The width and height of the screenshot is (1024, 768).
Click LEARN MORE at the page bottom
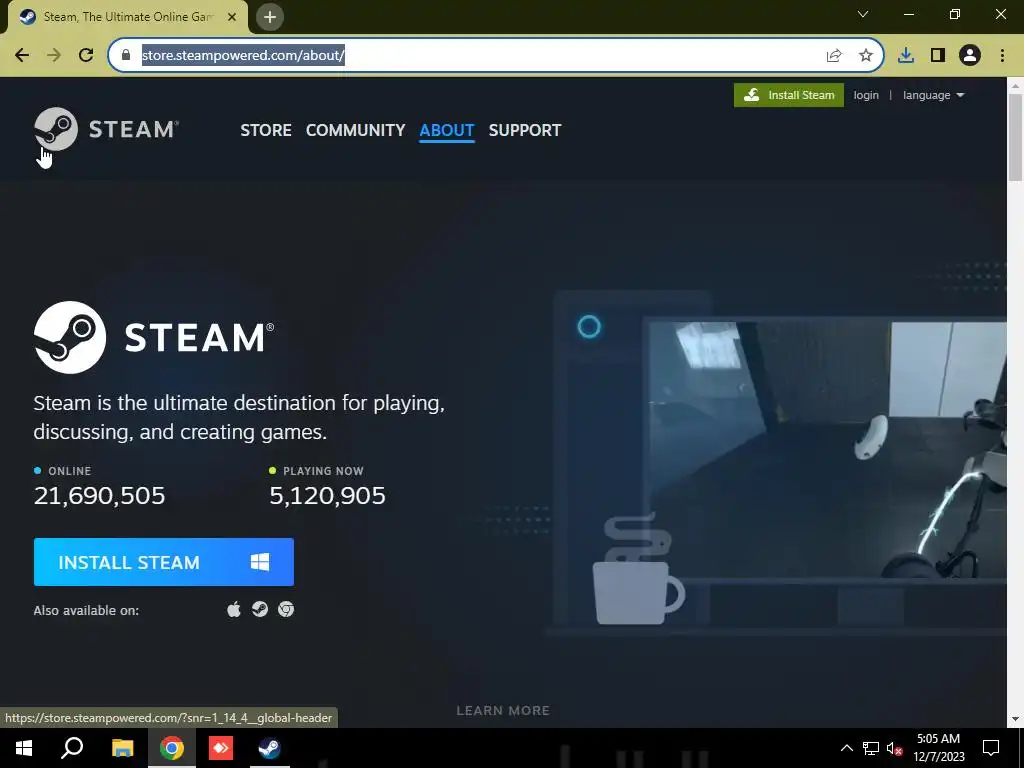pos(503,711)
